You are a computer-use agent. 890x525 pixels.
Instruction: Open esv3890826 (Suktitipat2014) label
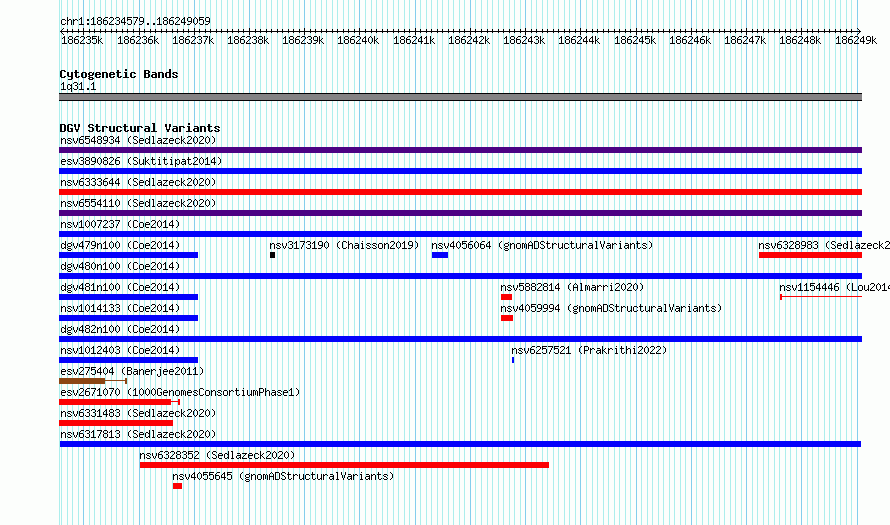click(x=141, y=161)
